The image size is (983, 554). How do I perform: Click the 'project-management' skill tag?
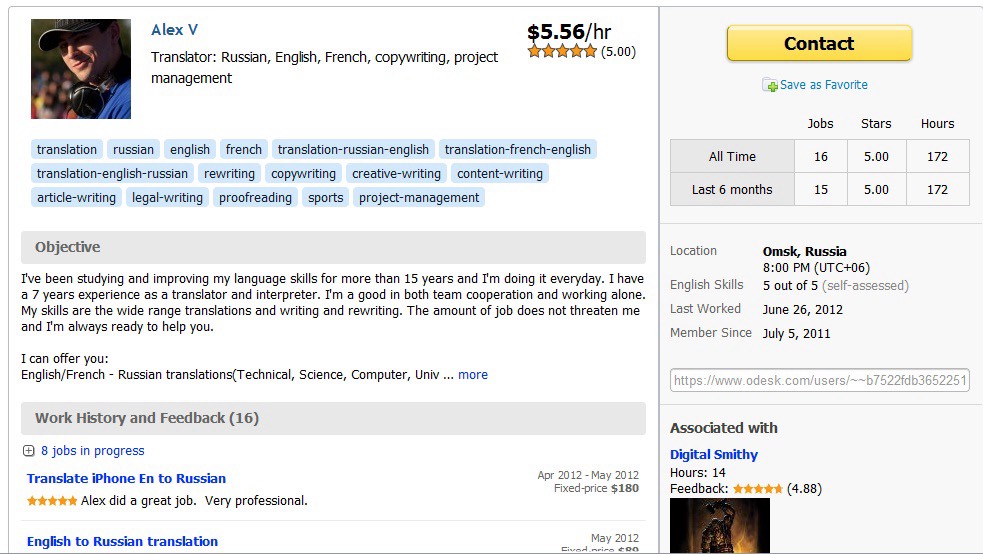[419, 198]
